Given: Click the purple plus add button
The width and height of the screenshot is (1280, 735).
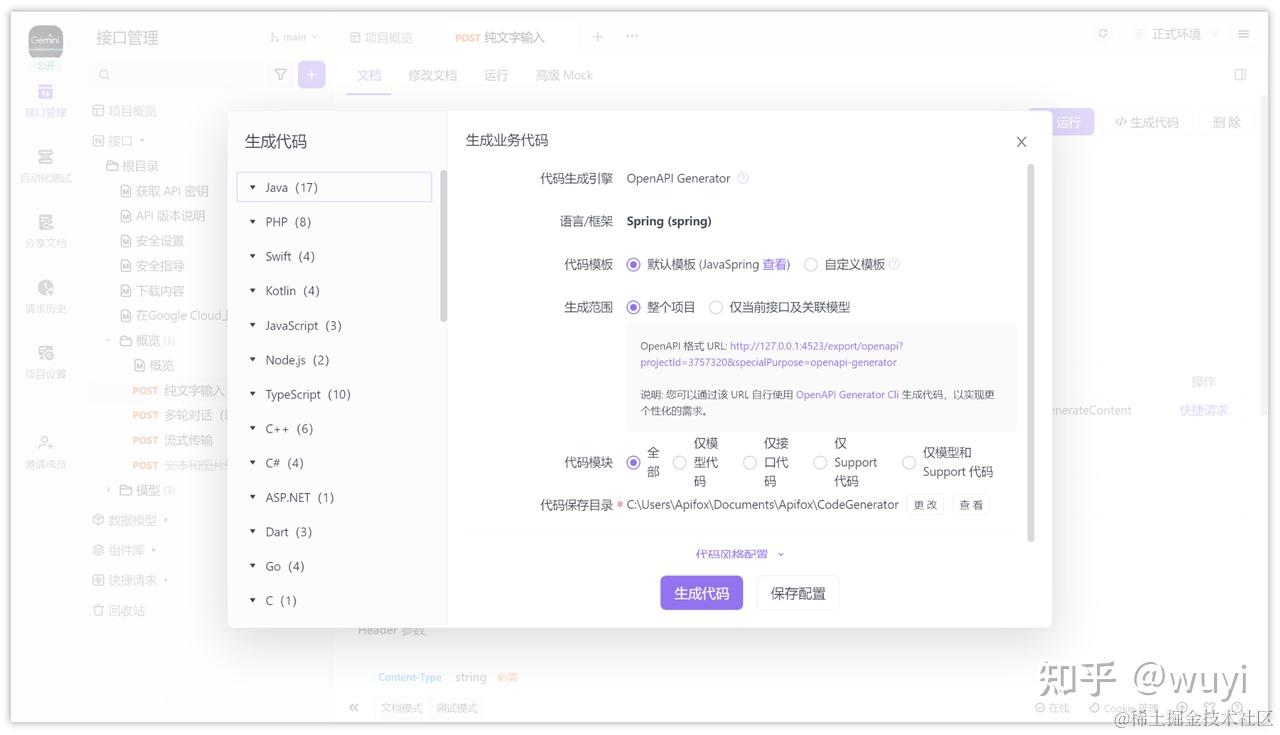Looking at the screenshot, I should click(x=312, y=74).
